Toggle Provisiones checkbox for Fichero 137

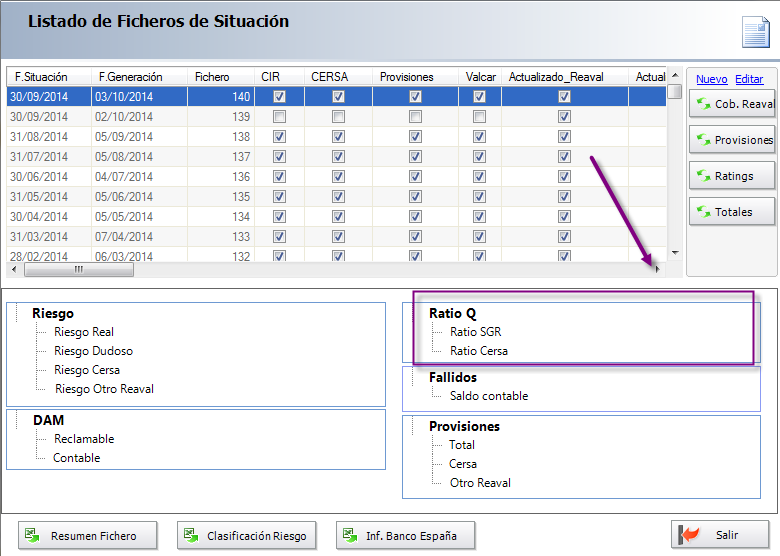(x=415, y=156)
